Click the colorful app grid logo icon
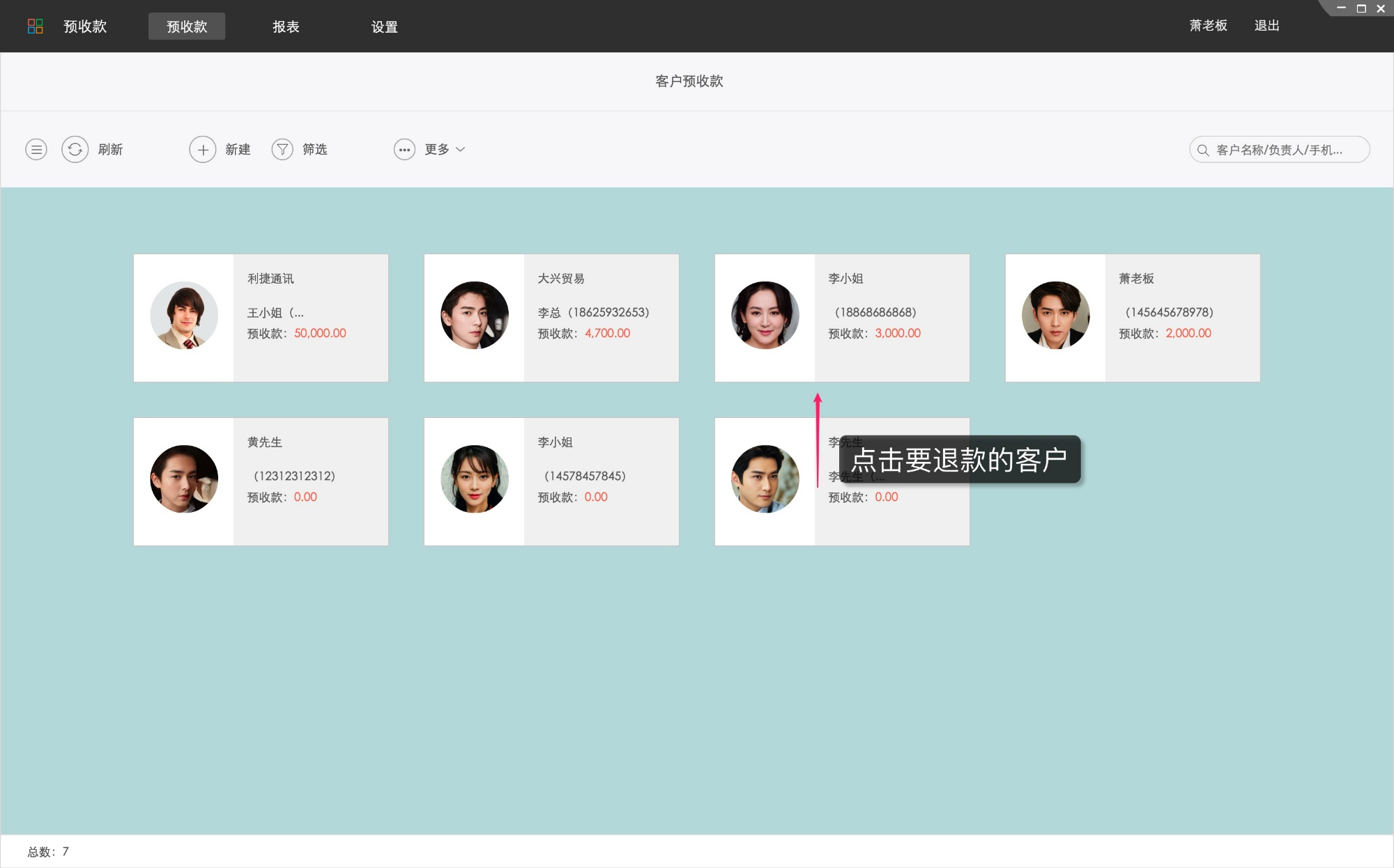Image resolution: width=1394 pixels, height=868 pixels. [x=36, y=26]
